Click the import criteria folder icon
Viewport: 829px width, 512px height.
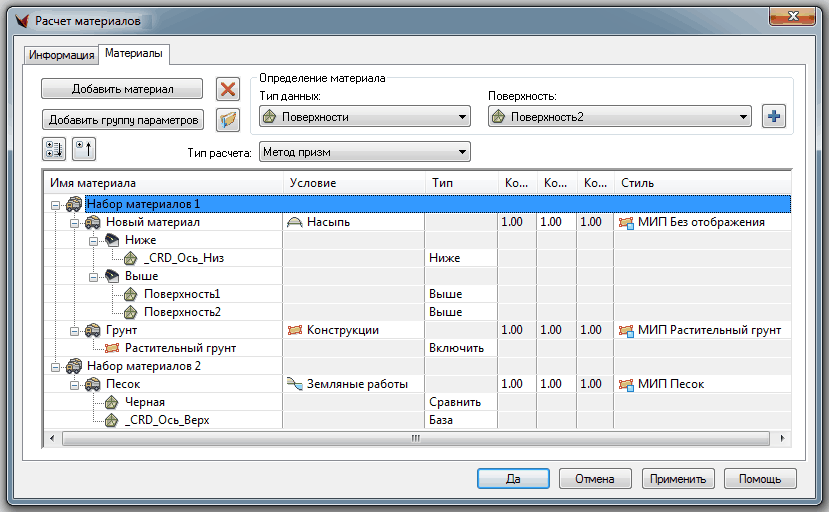(229, 120)
